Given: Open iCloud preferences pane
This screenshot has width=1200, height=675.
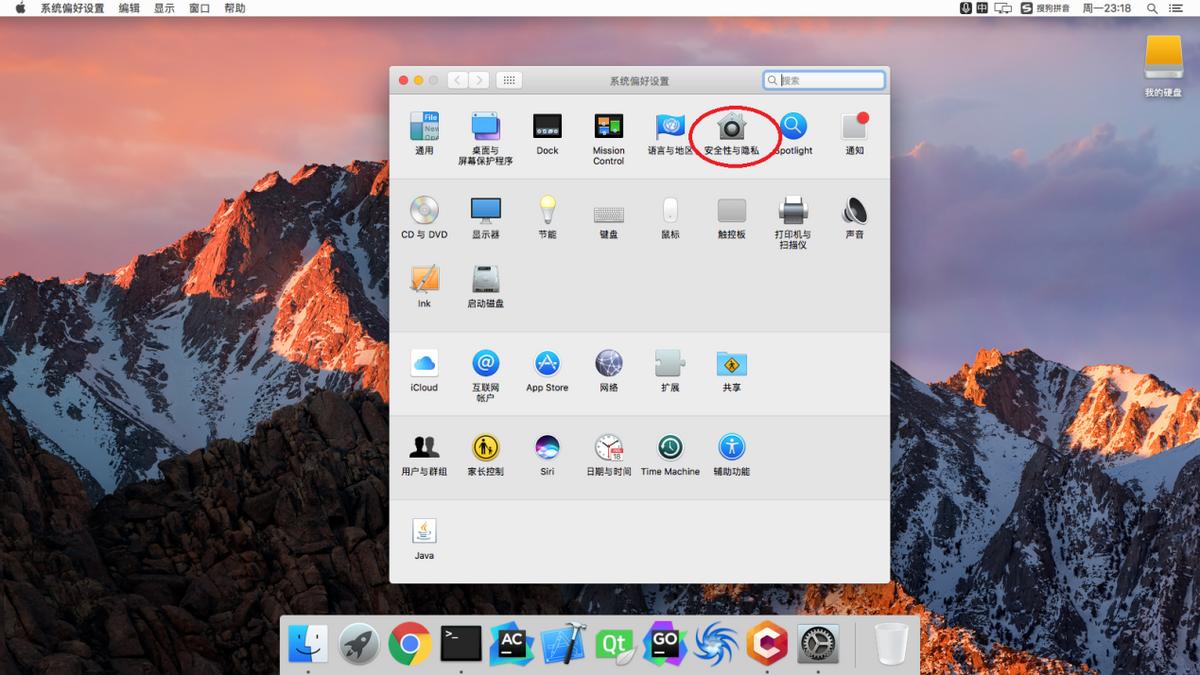Looking at the screenshot, I should coord(424,364).
